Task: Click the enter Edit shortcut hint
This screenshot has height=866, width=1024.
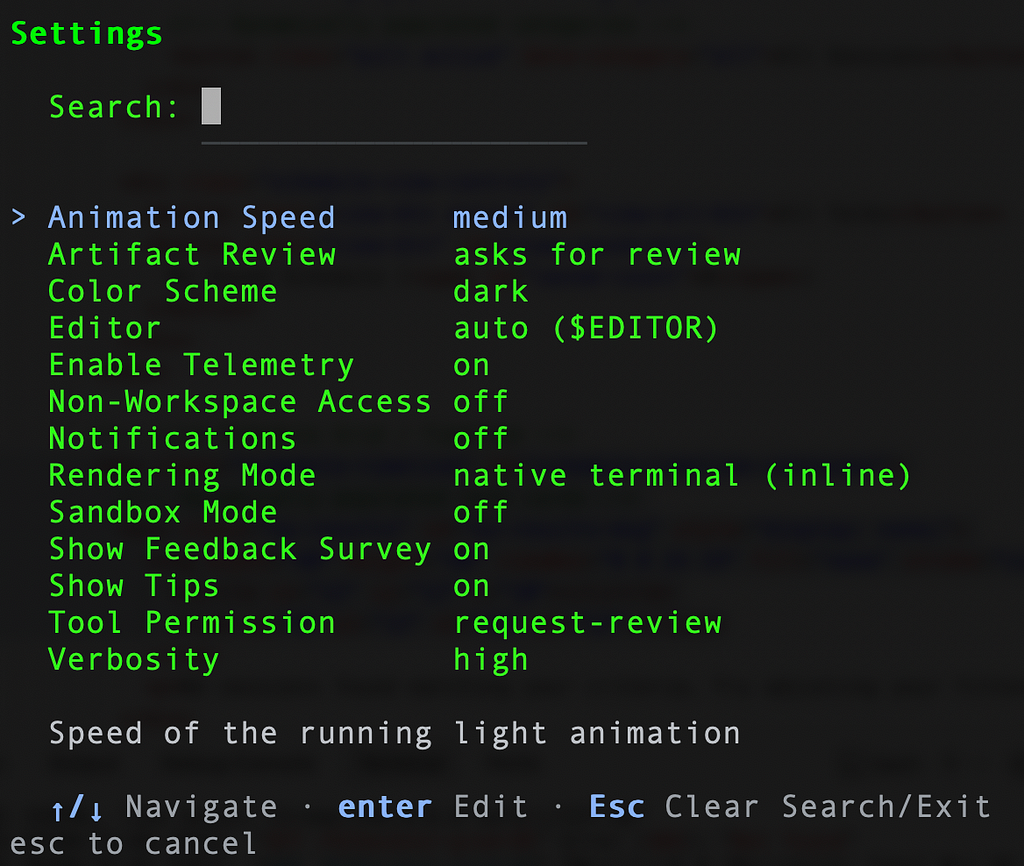Action: (x=432, y=807)
